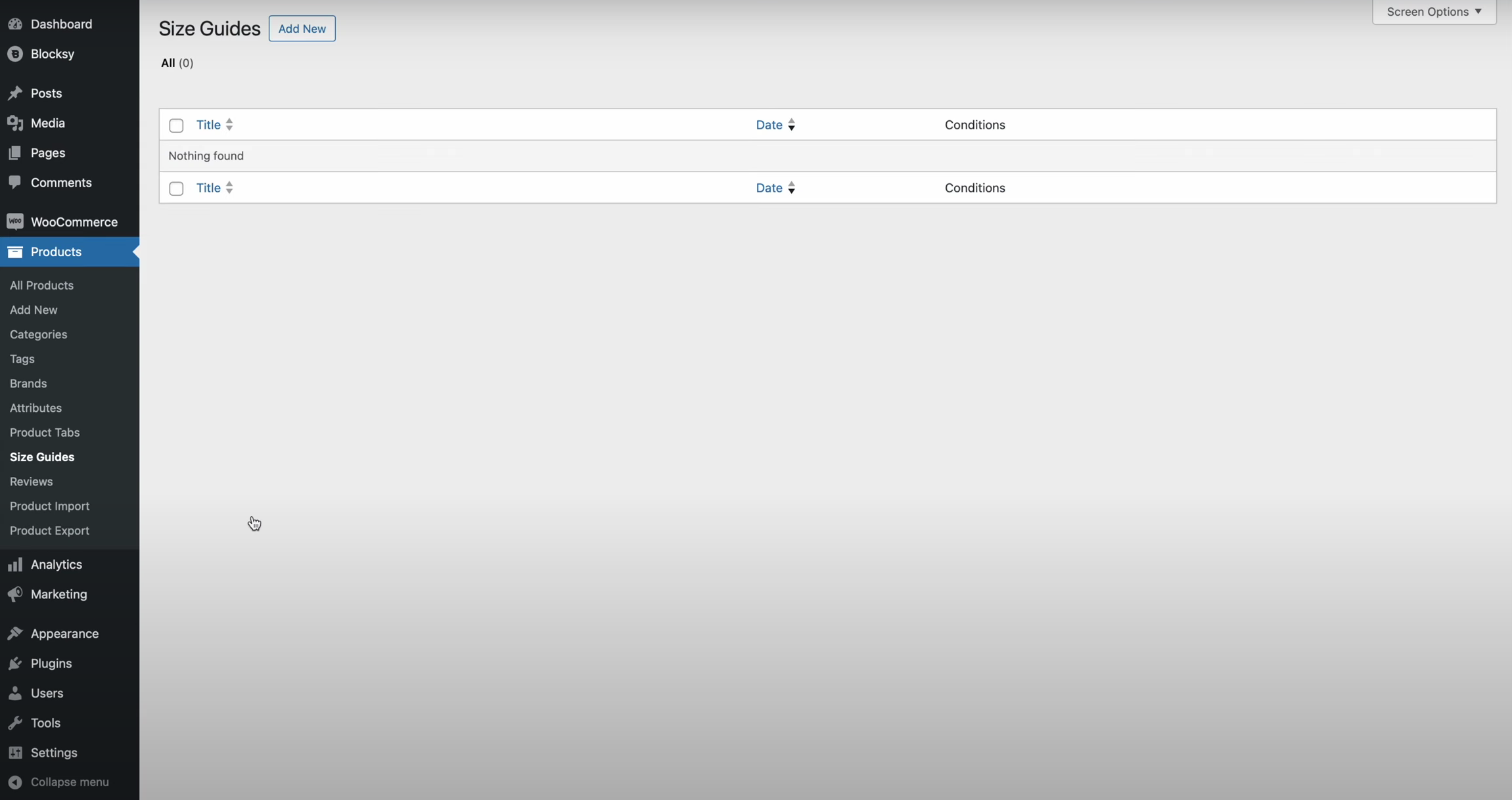Open the Categories submenu item
Image resolution: width=1512 pixels, height=800 pixels.
point(38,334)
